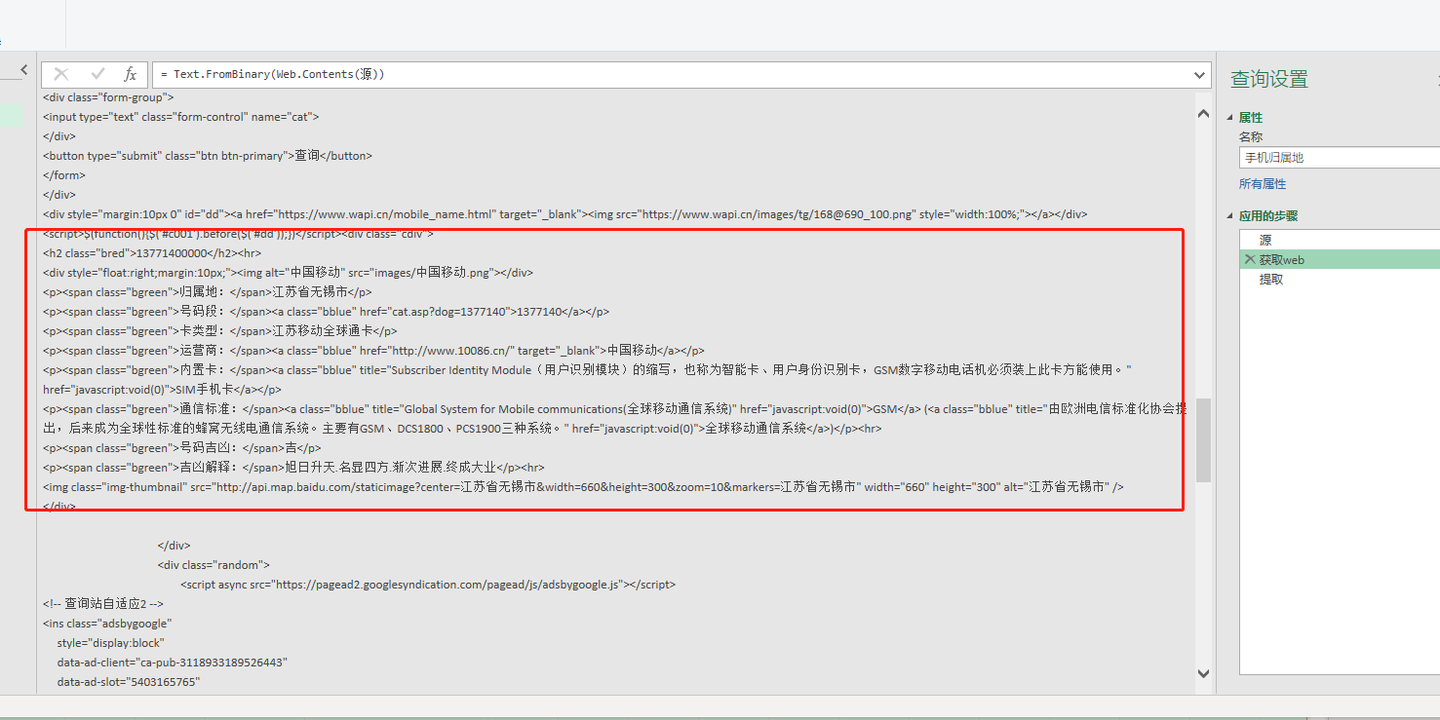This screenshot has height=720, width=1440.
Task: Click the preview scrollbar down arrow
Action: coord(1203,674)
